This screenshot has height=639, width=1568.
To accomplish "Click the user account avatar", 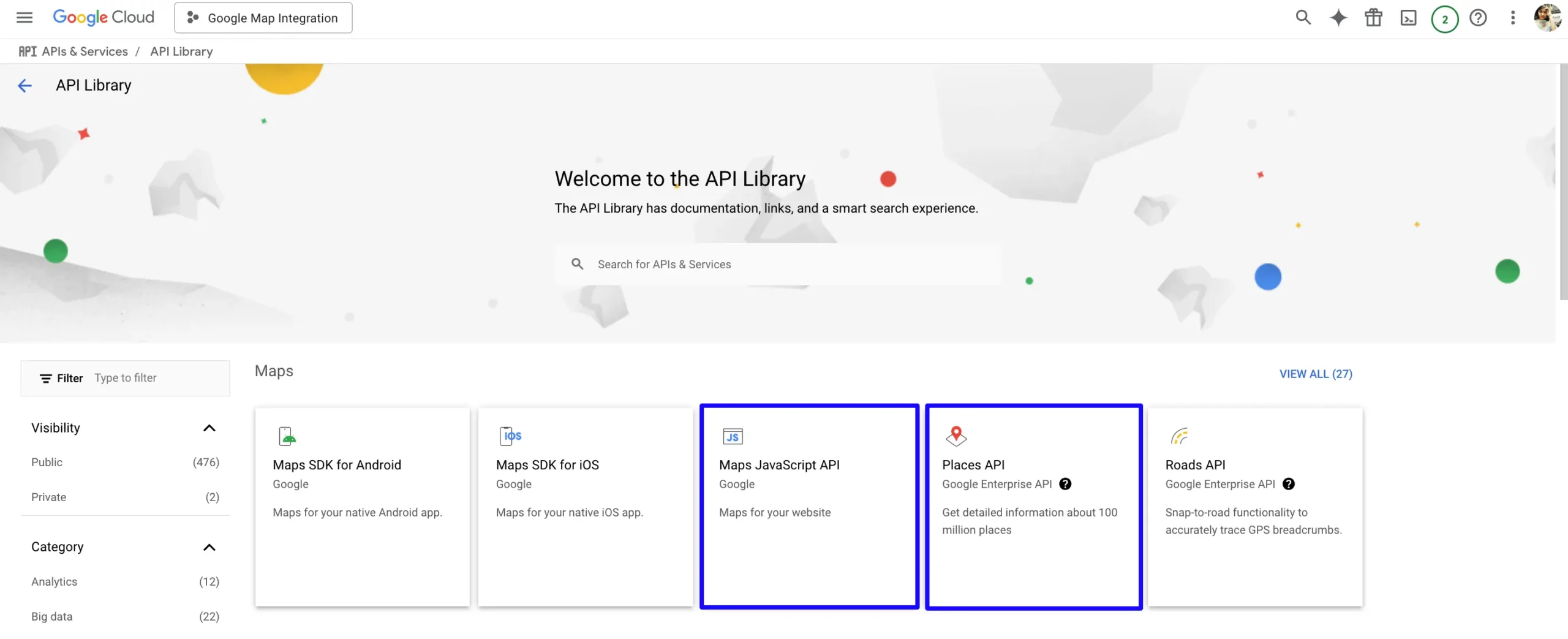I will click(1548, 18).
